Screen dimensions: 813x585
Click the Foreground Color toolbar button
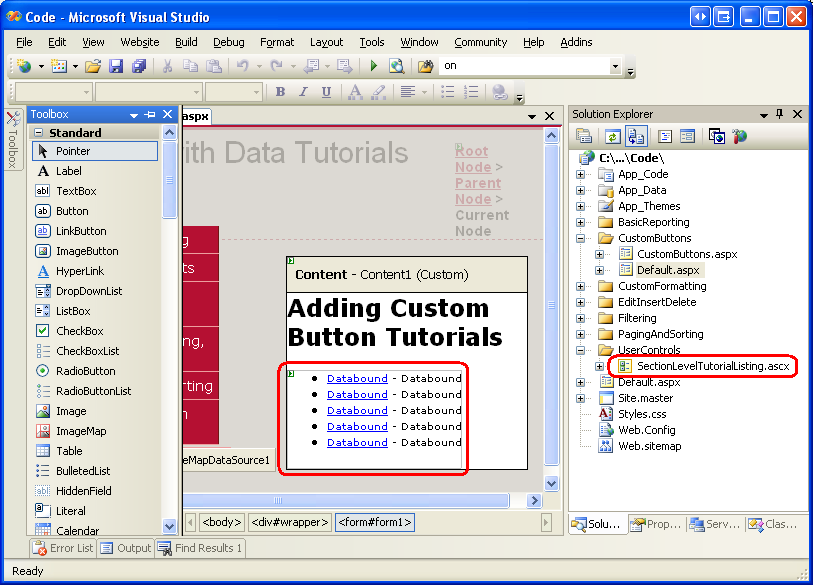(354, 92)
